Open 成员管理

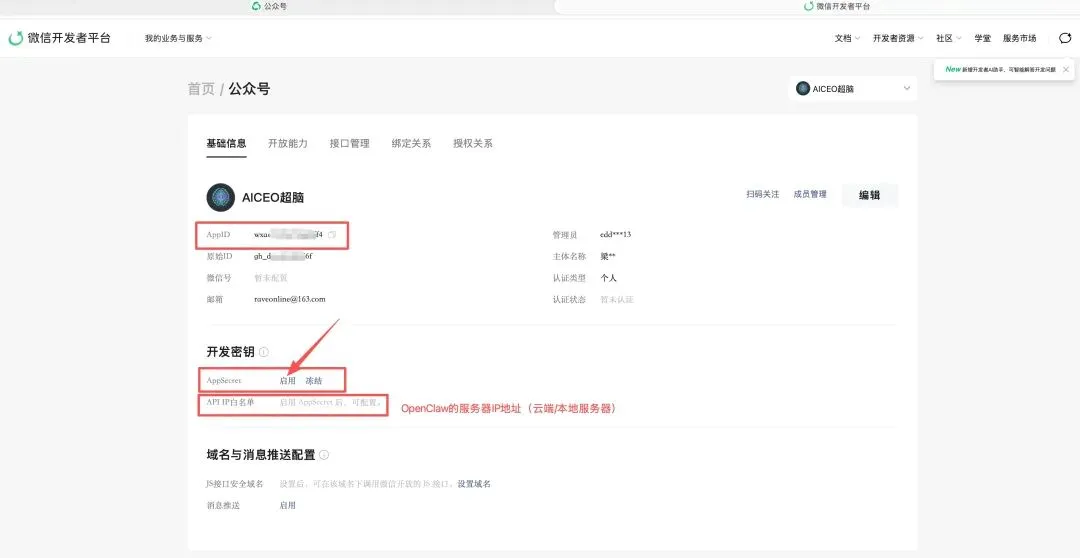click(810, 195)
